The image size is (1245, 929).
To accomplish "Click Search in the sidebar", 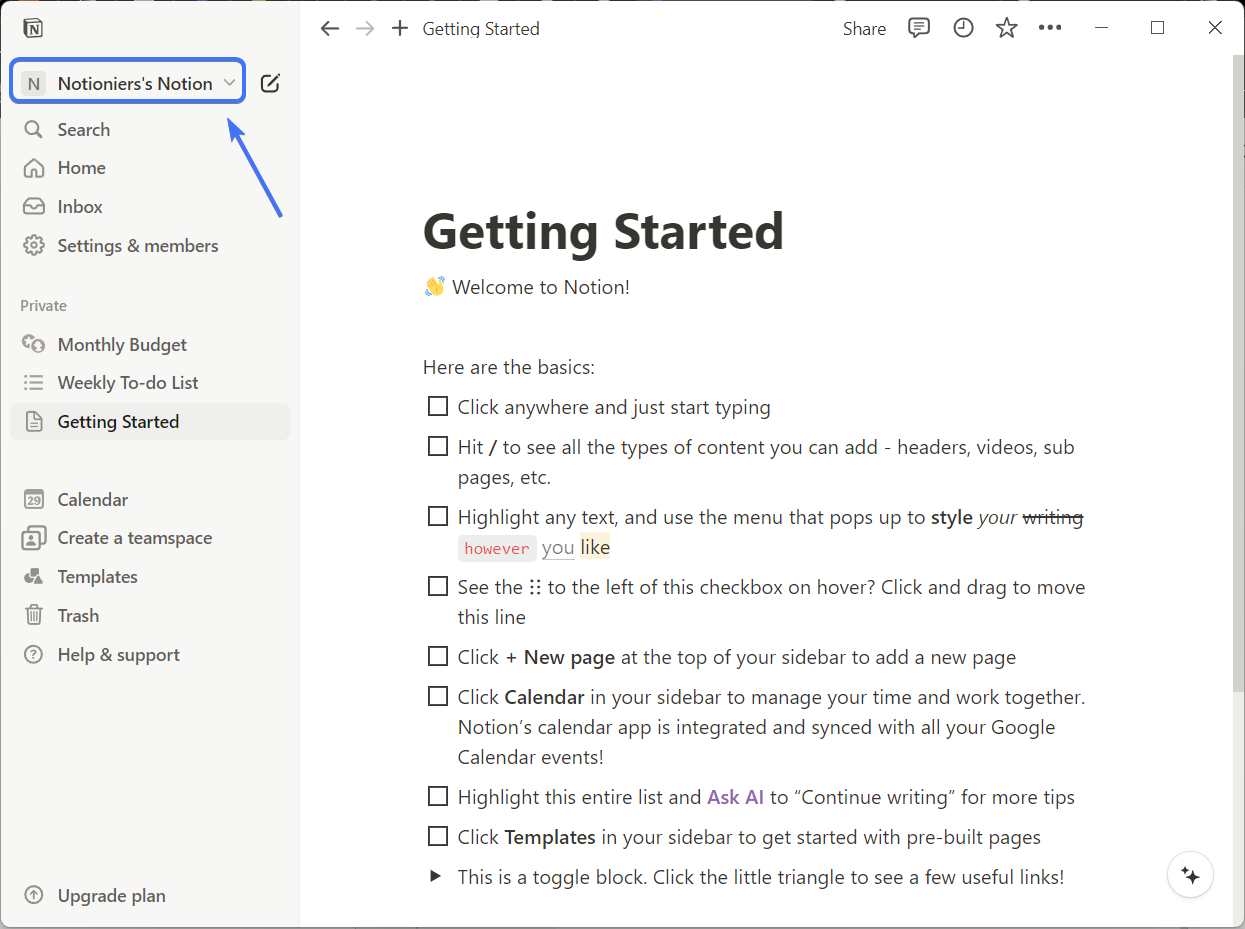I will click(x=83, y=129).
